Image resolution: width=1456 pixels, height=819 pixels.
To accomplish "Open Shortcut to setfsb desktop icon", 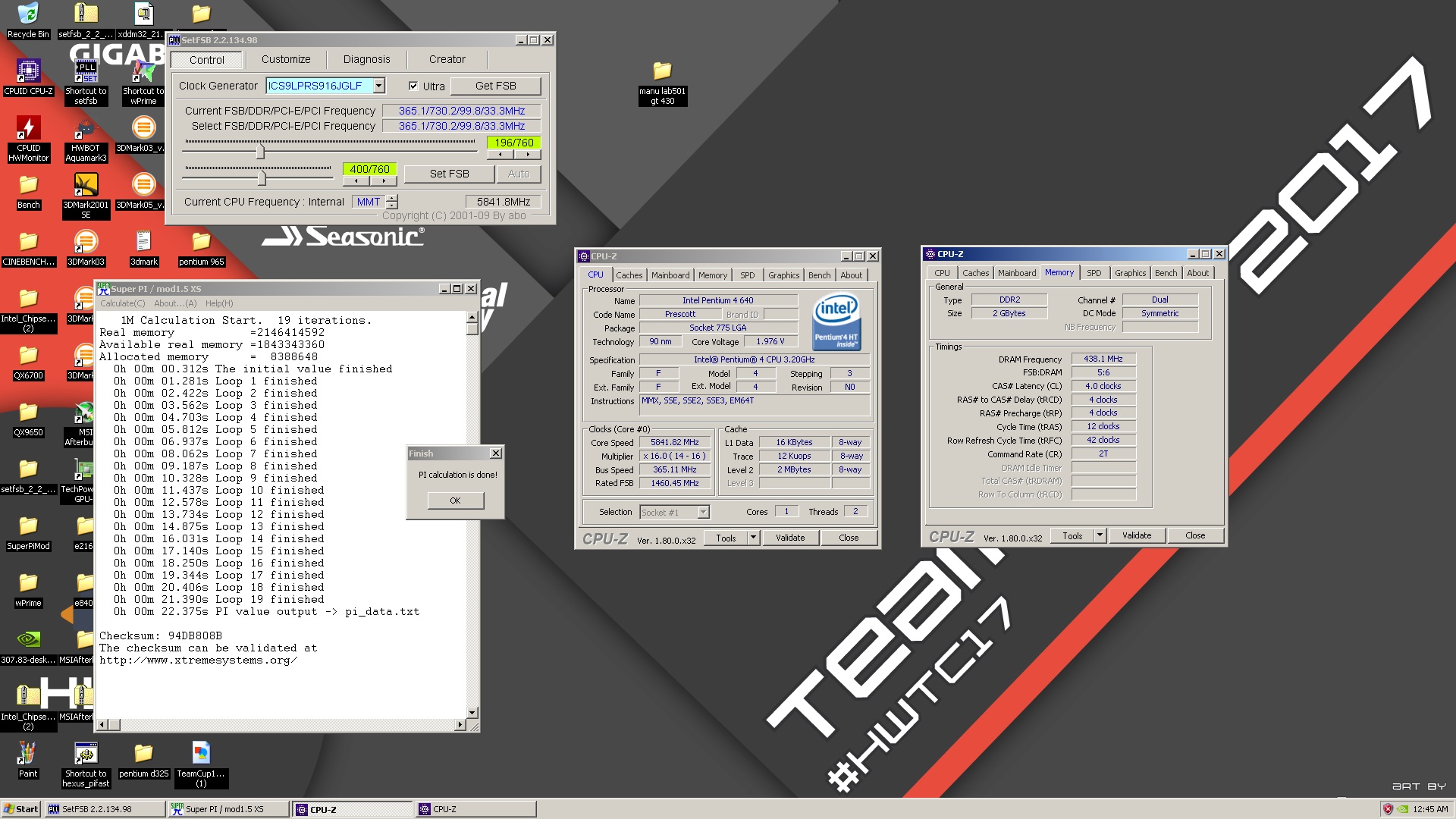I will pyautogui.click(x=86, y=82).
